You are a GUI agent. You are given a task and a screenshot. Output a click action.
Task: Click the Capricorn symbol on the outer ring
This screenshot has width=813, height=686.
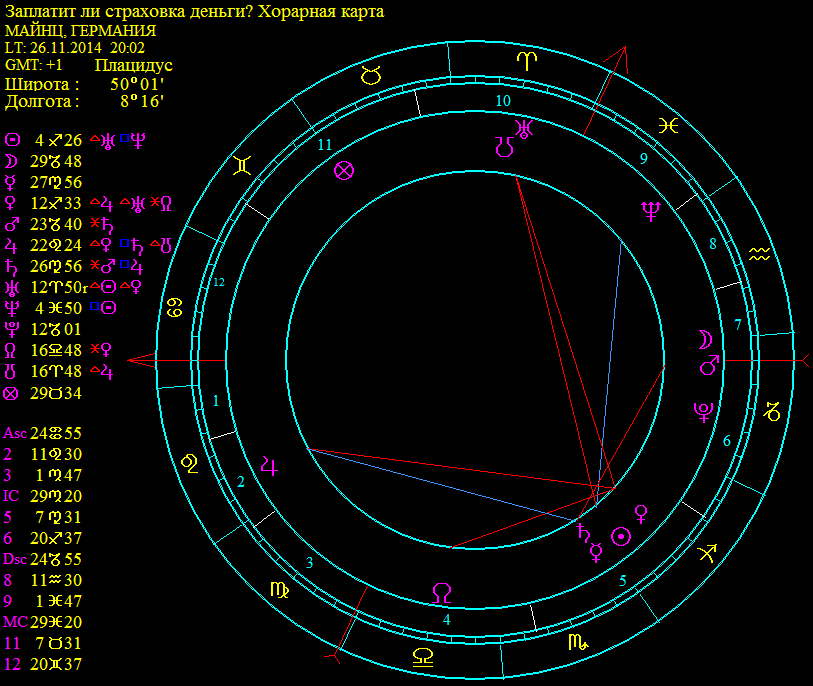pos(772,410)
